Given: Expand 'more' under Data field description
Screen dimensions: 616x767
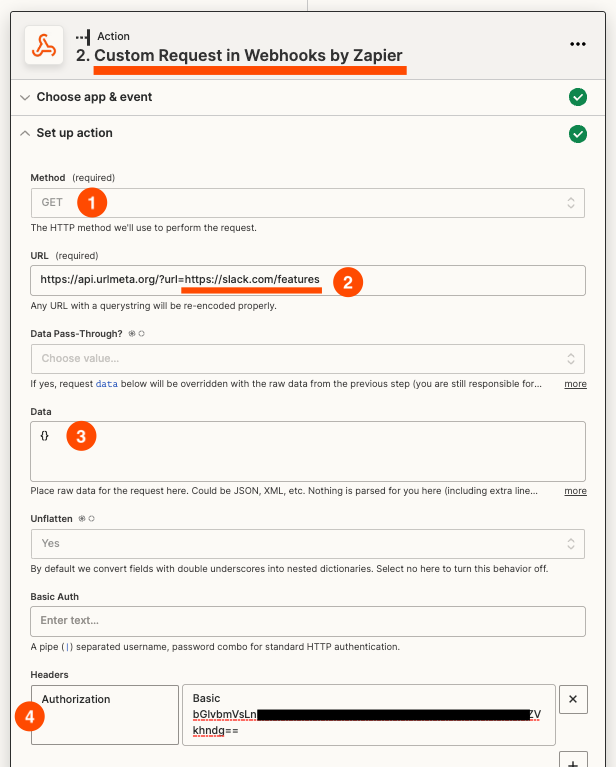Looking at the screenshot, I should click(575, 491).
